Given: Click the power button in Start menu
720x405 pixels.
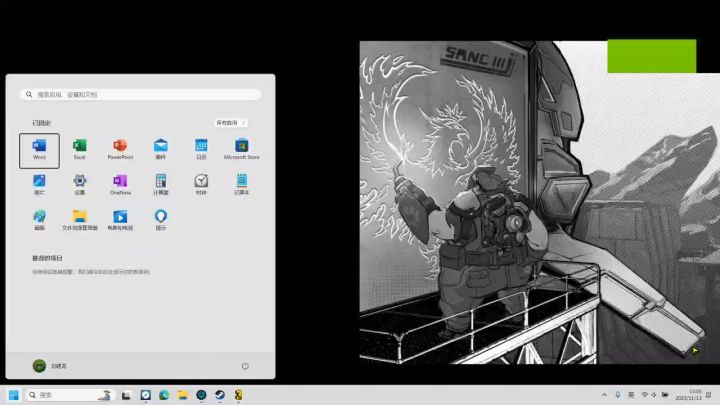Looking at the screenshot, I should (245, 366).
